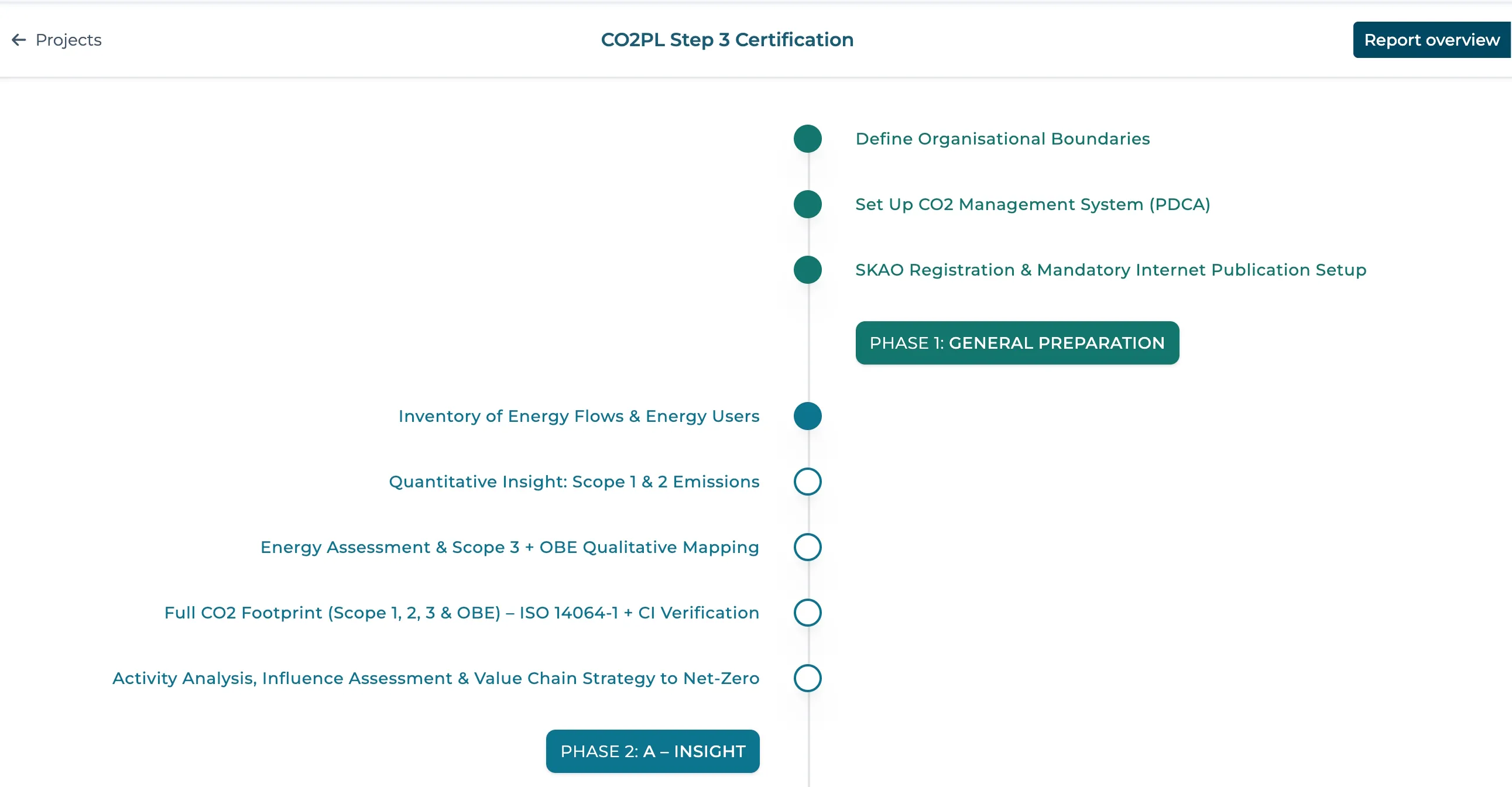Open Set Up CO2 Management System (PDCA) step
Image resolution: width=1512 pixels, height=787 pixels.
pos(1033,204)
